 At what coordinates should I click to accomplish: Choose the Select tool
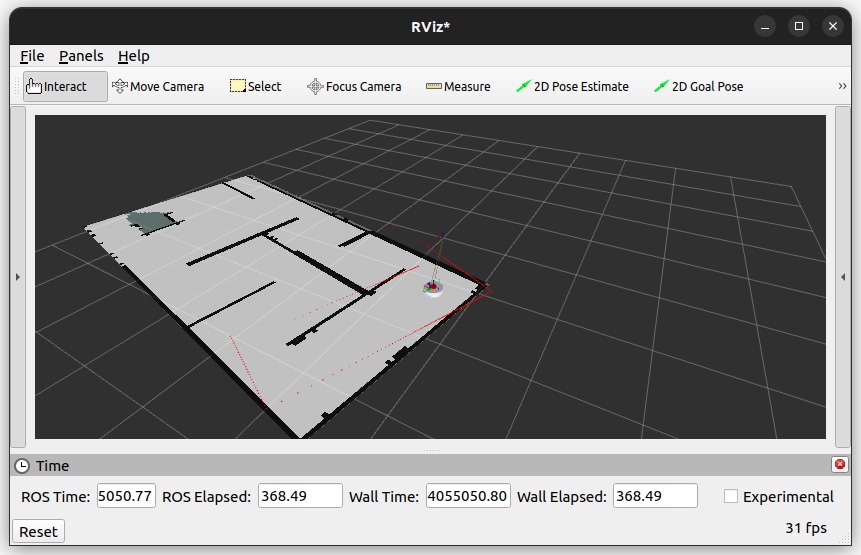click(255, 87)
